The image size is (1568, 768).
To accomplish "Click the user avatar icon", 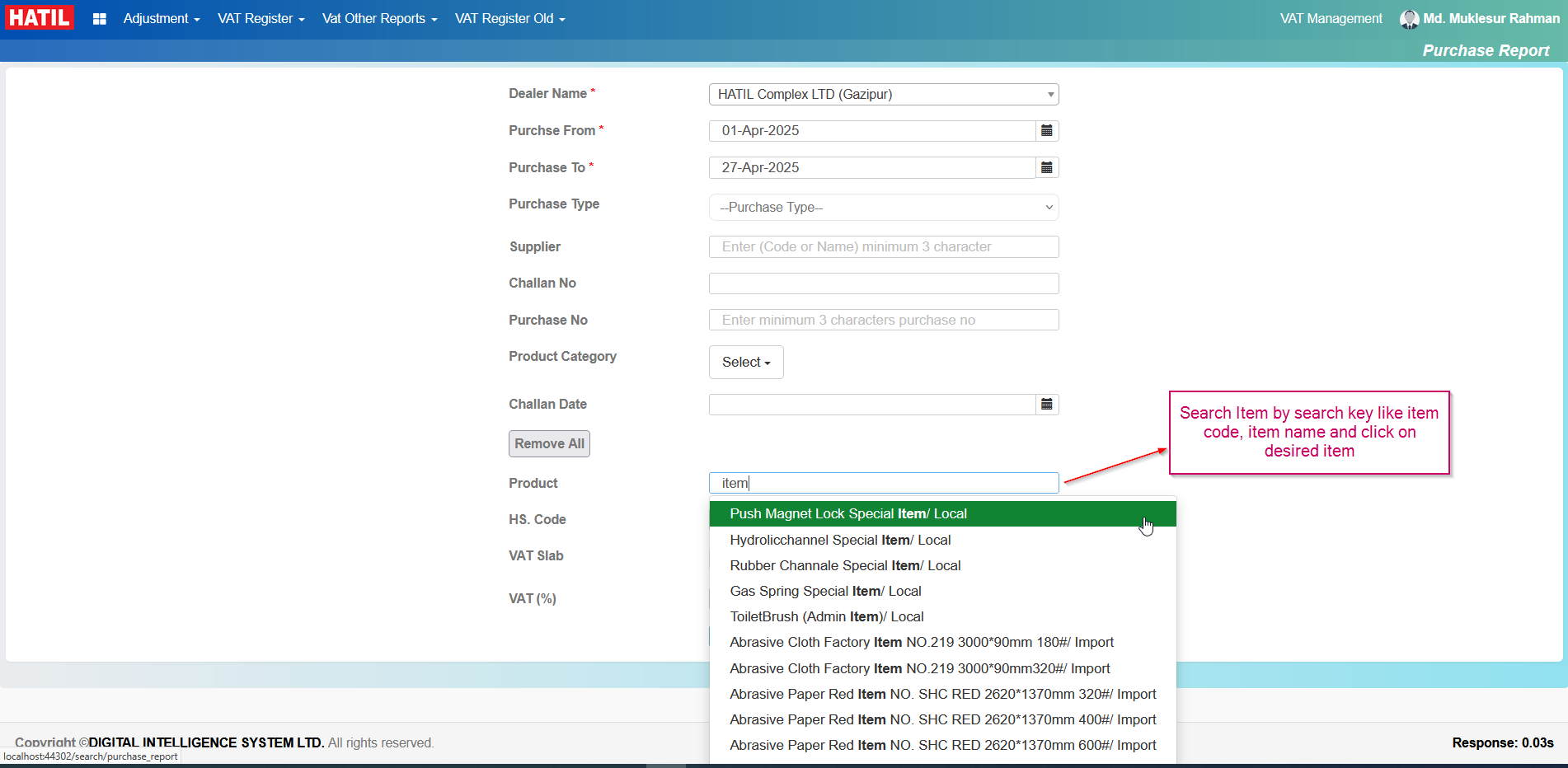I will click(x=1409, y=19).
